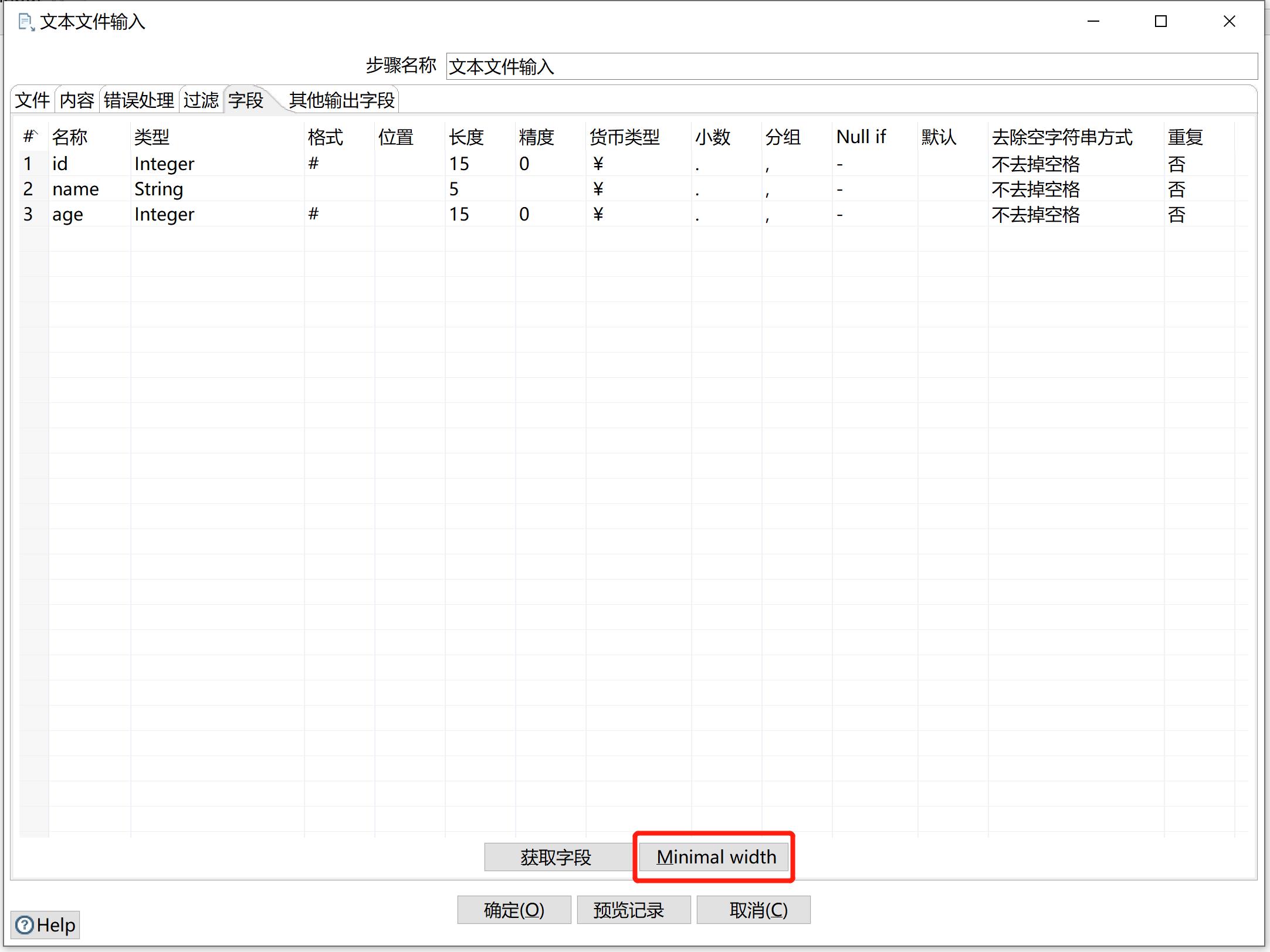Click Null if dash cell in age row
Screen dimensions: 1270x952
pos(875,214)
